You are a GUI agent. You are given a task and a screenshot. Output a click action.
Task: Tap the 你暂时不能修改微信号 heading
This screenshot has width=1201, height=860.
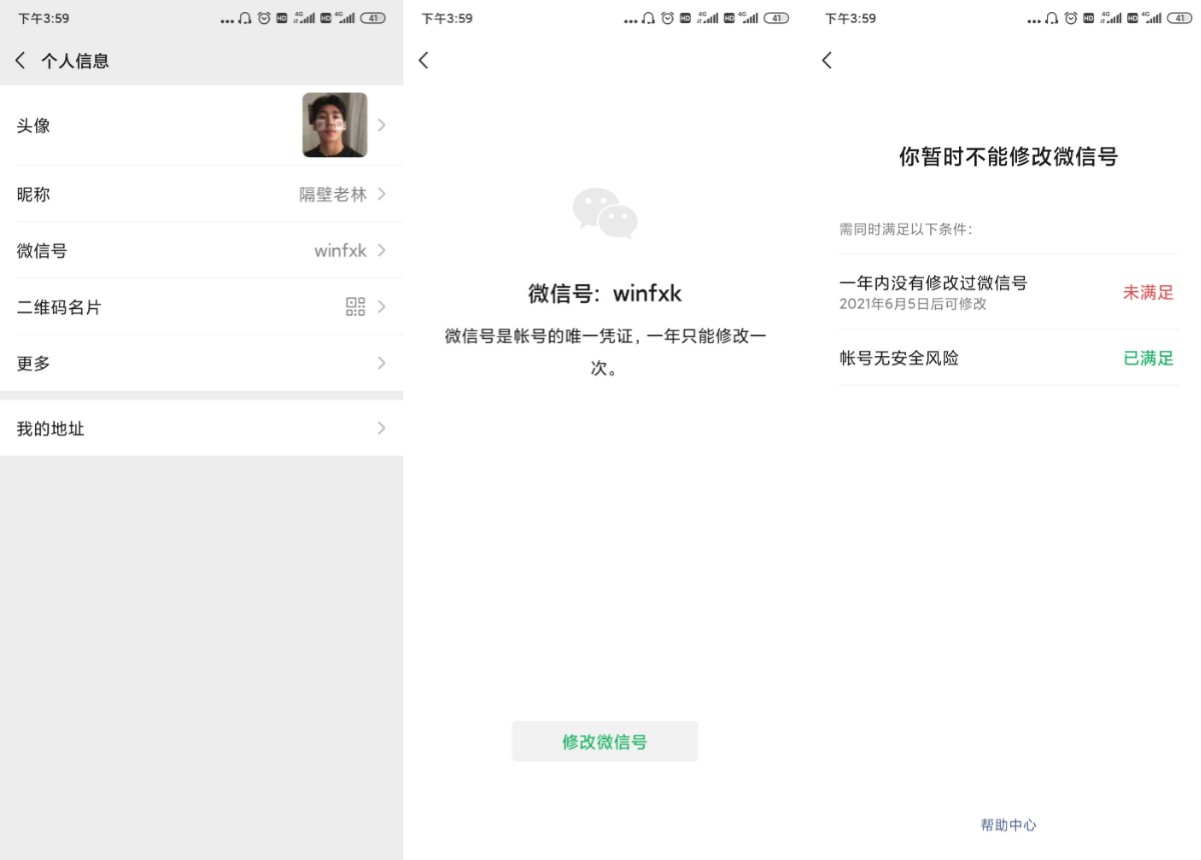[x=1008, y=156]
